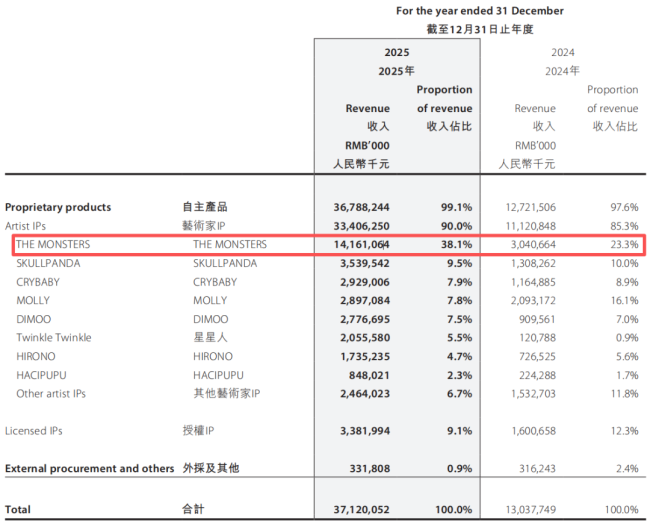Select 'For the year ended 31 December' heading
This screenshot has height=521, width=650.
[480, 11]
